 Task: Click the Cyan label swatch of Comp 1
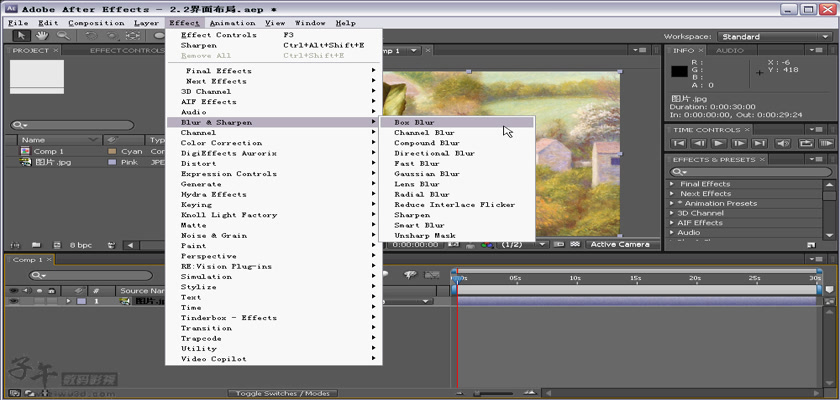pyautogui.click(x=112, y=152)
